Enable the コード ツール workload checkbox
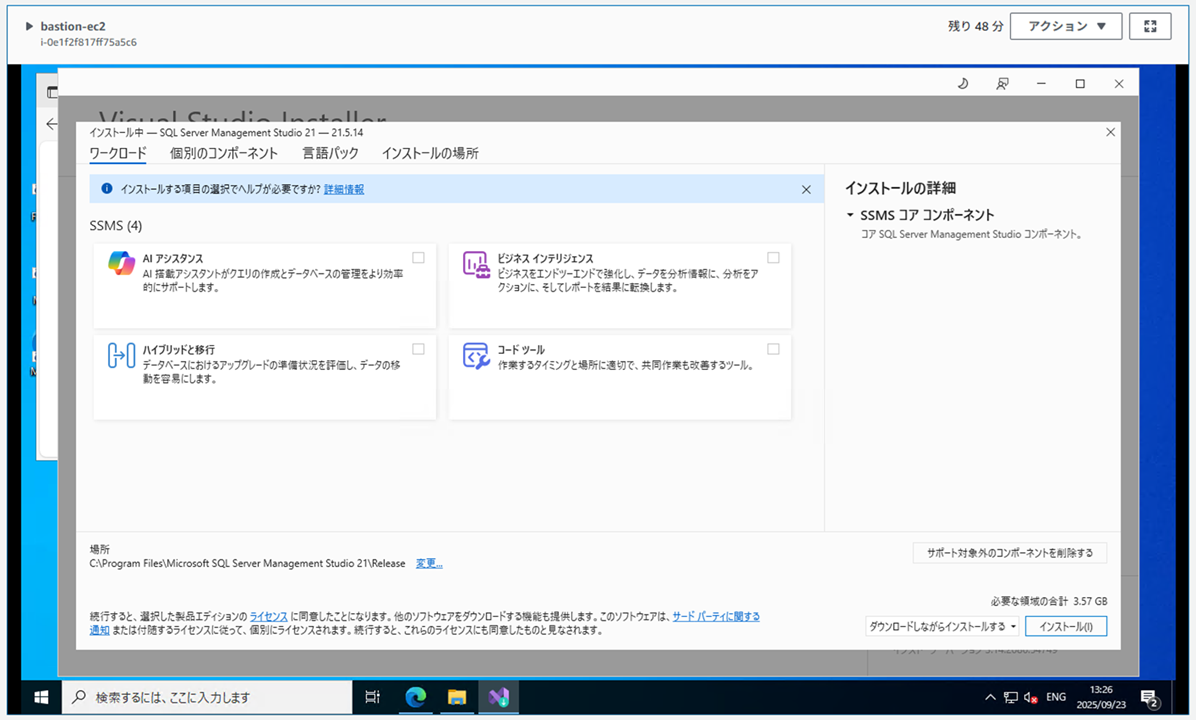 click(773, 349)
